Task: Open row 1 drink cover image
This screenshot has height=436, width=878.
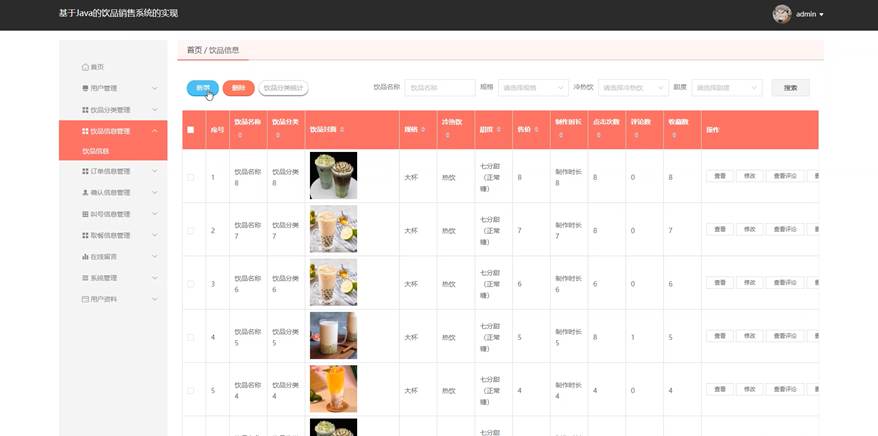Action: point(333,175)
